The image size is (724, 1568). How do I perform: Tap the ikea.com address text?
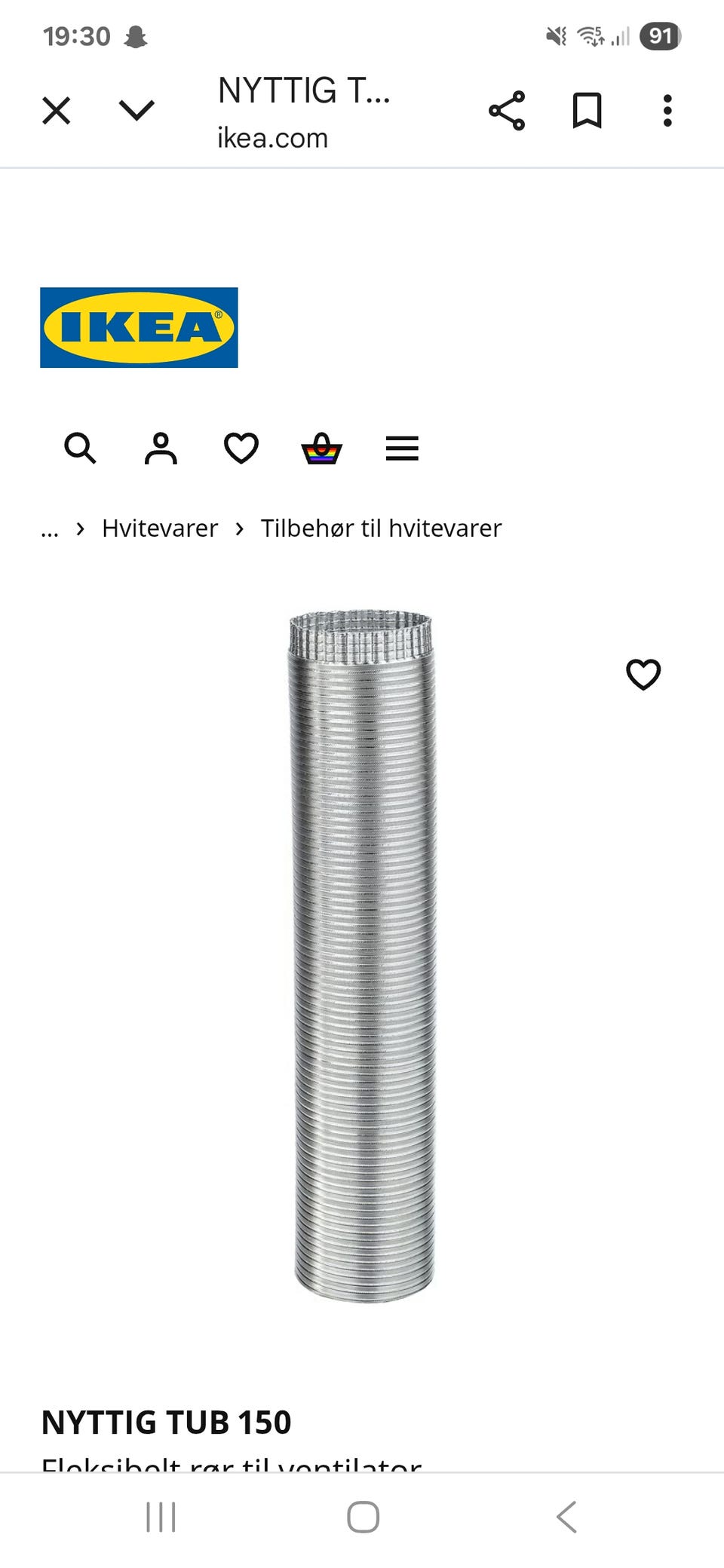273,138
